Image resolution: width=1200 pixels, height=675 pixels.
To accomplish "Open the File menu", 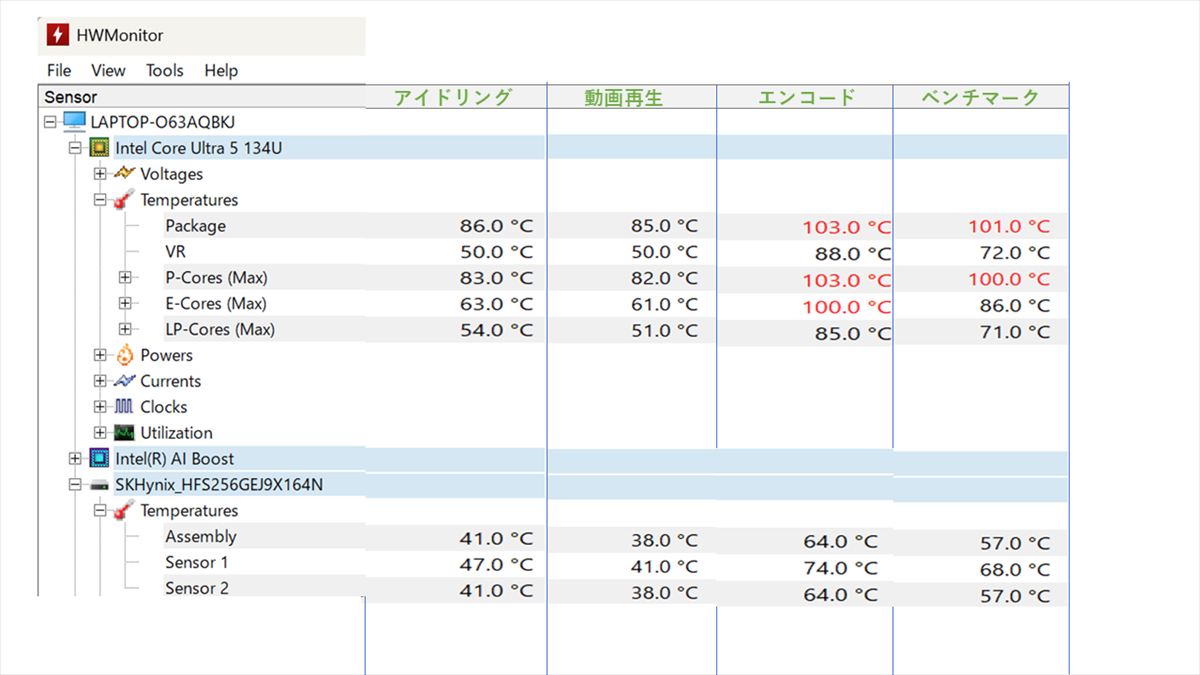I will click(59, 70).
